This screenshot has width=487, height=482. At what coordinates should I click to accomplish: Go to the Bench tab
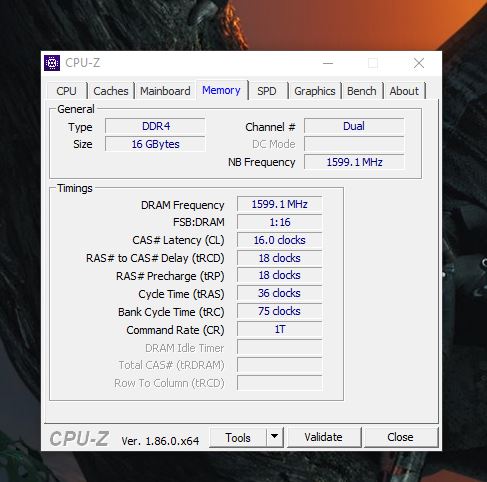(362, 91)
